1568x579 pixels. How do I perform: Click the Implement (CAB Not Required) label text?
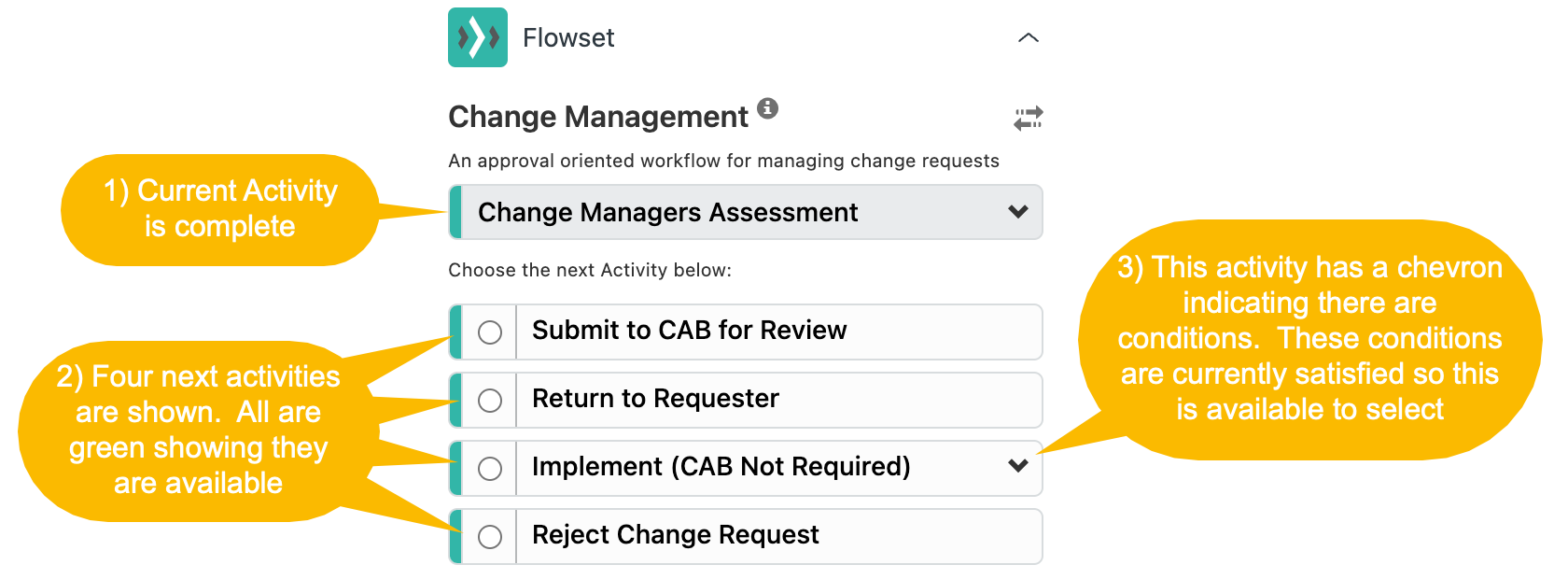721,467
